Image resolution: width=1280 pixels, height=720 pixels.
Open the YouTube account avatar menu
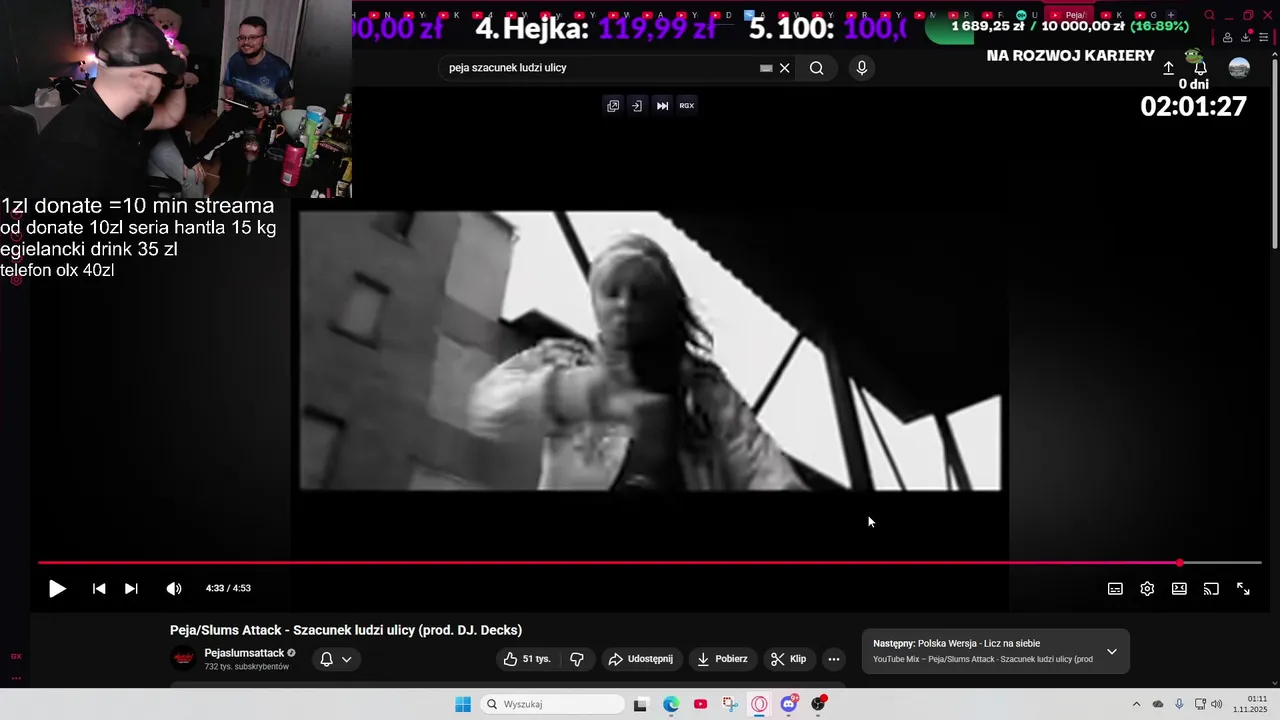1239,68
